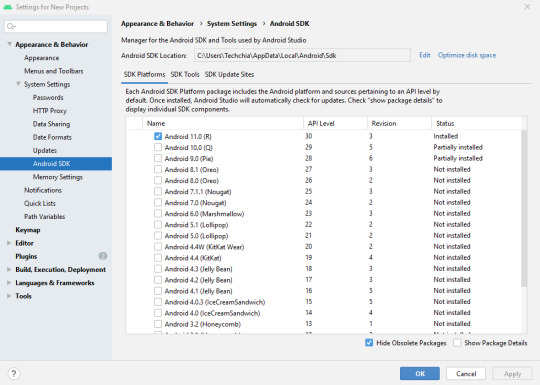This screenshot has width=540, height=385.
Task: Open Path Variables settings
Action: pos(45,217)
